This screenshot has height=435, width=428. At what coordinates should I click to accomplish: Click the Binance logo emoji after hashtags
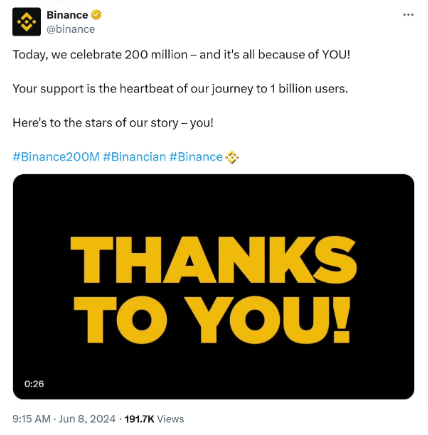tap(232, 157)
